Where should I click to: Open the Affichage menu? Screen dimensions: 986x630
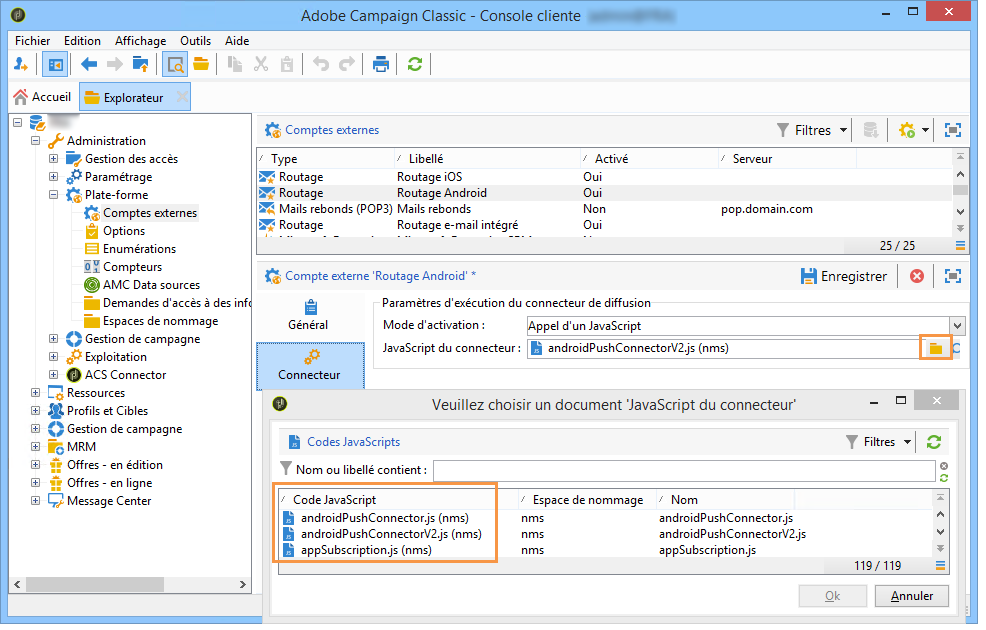140,41
